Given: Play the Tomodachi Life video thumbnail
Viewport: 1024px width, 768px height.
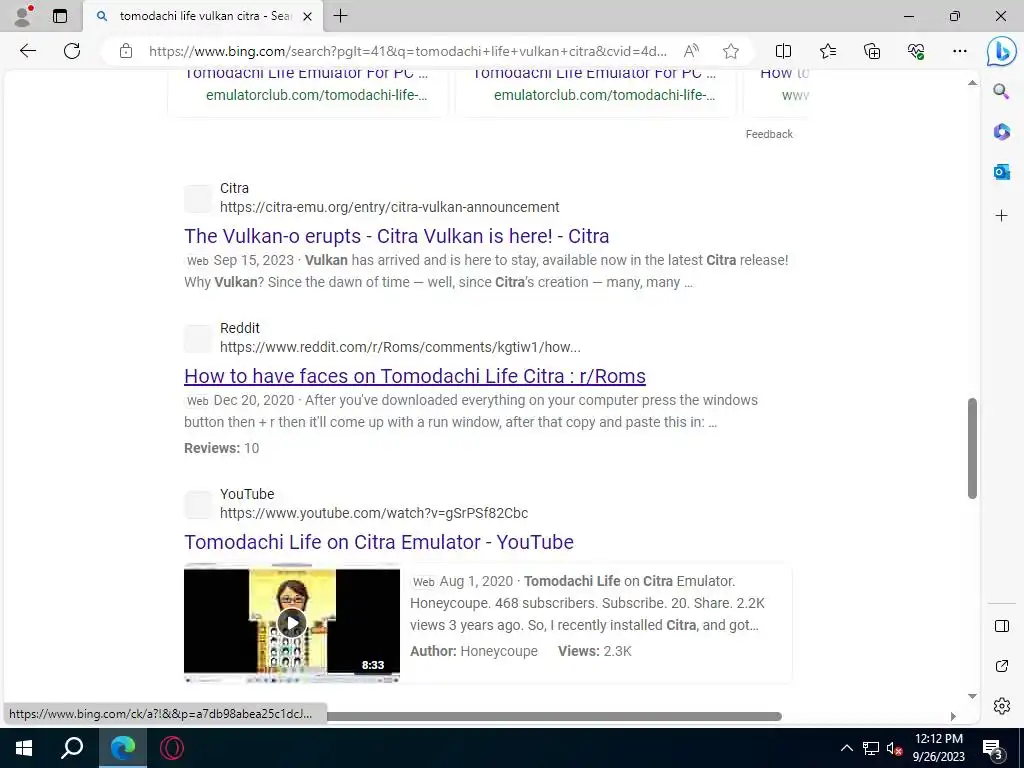Looking at the screenshot, I should tap(292, 622).
